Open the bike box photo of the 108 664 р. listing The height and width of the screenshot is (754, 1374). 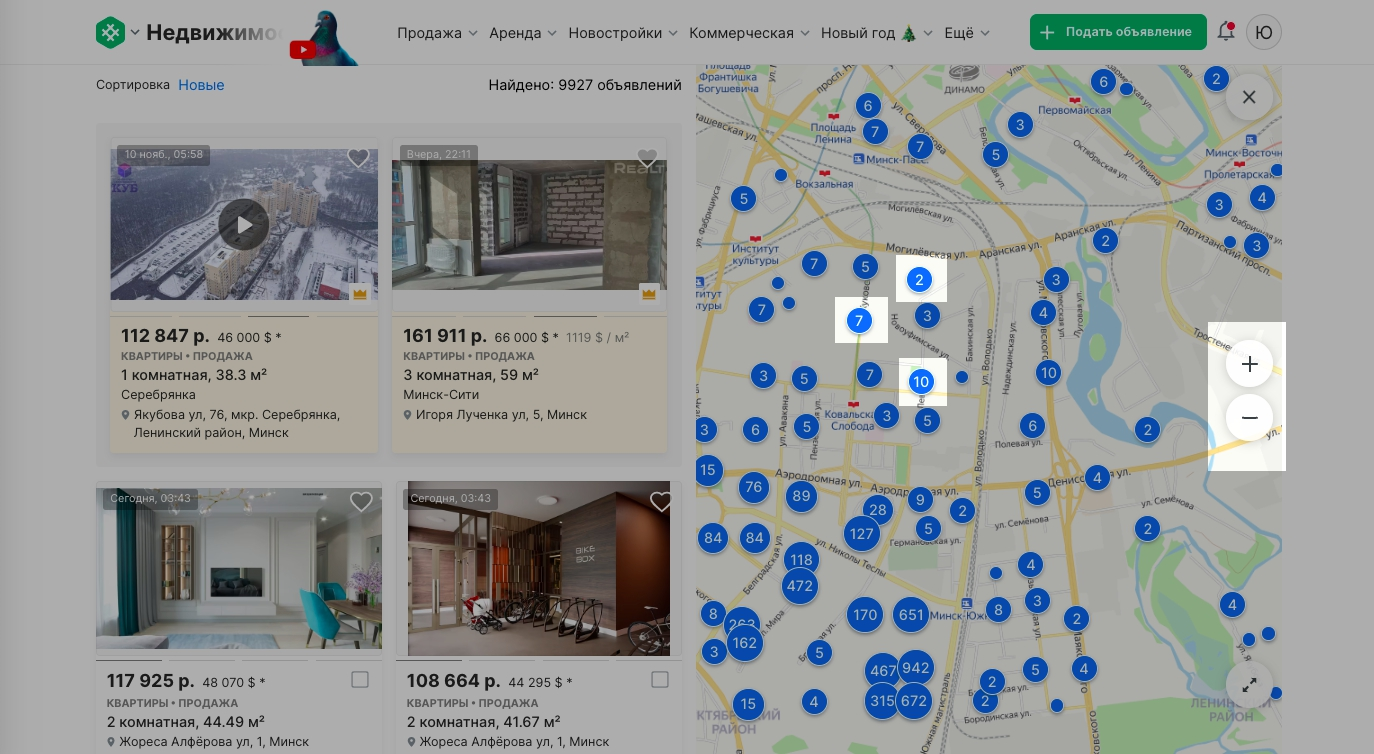pyautogui.click(x=539, y=568)
